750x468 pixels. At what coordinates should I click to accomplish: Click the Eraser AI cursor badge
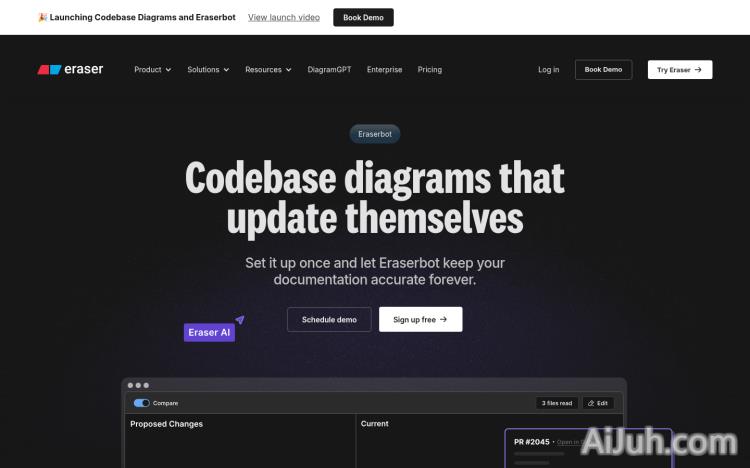209,332
